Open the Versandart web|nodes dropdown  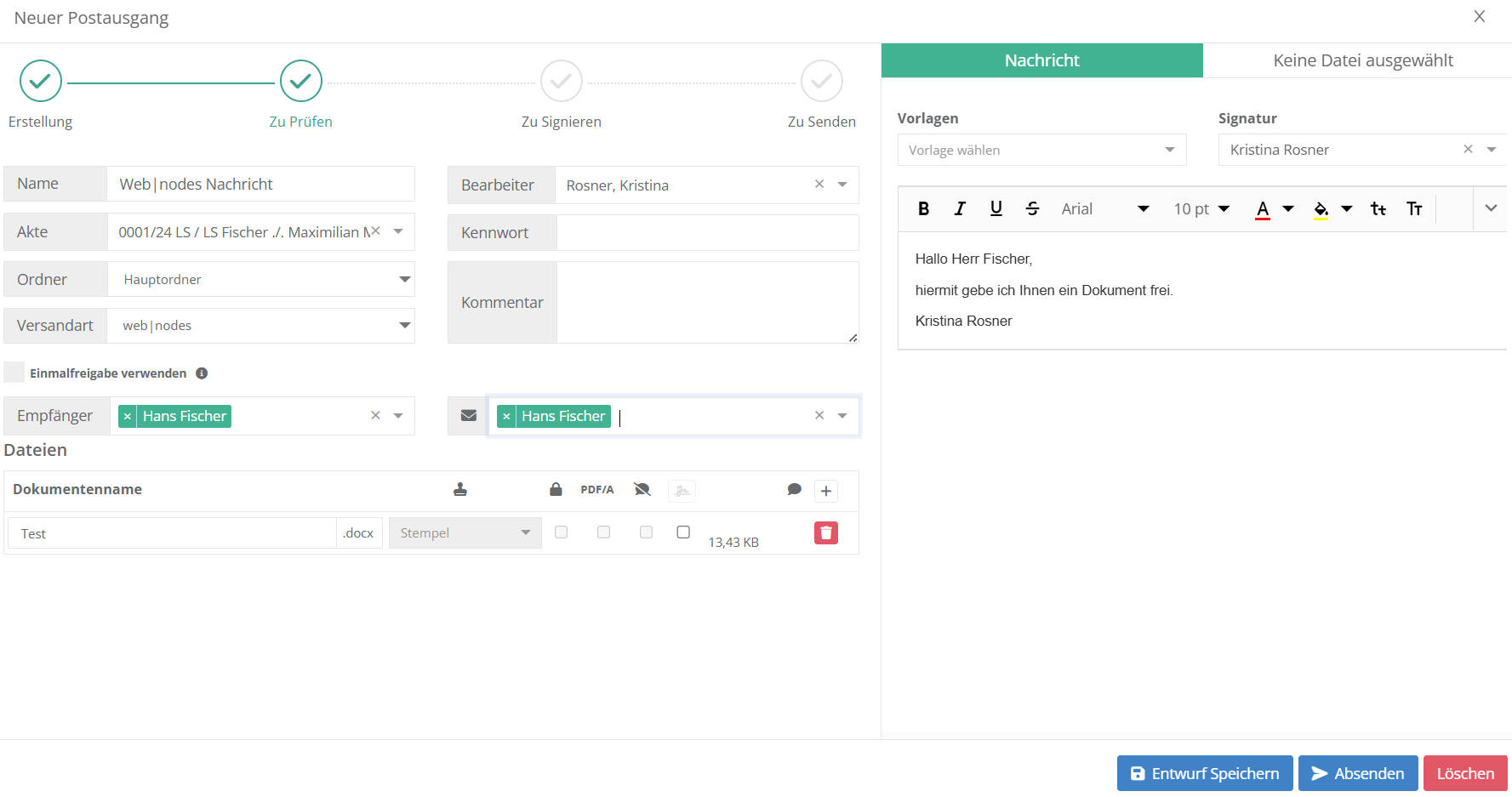click(x=404, y=326)
